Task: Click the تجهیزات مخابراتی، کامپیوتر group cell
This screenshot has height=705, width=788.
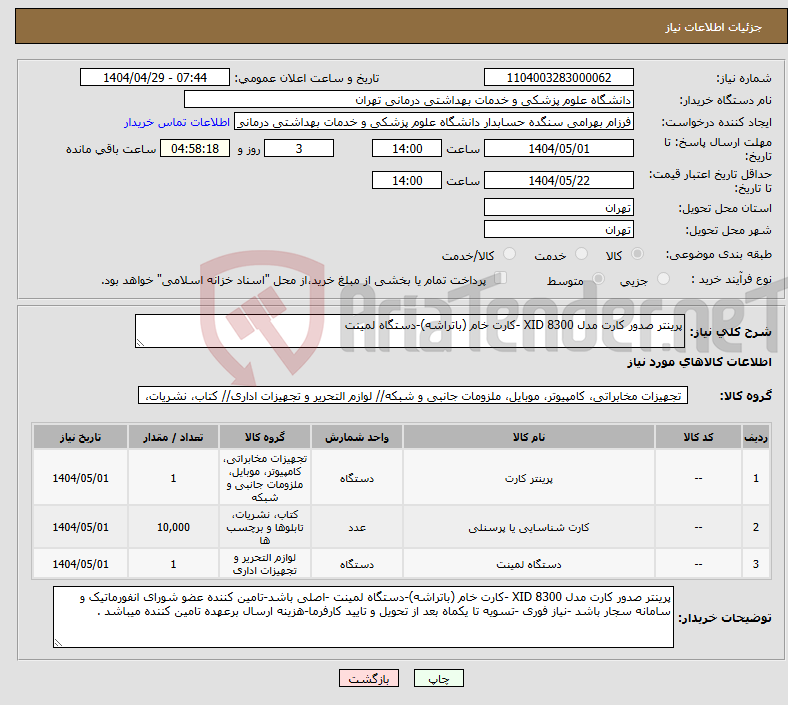Action: click(264, 478)
